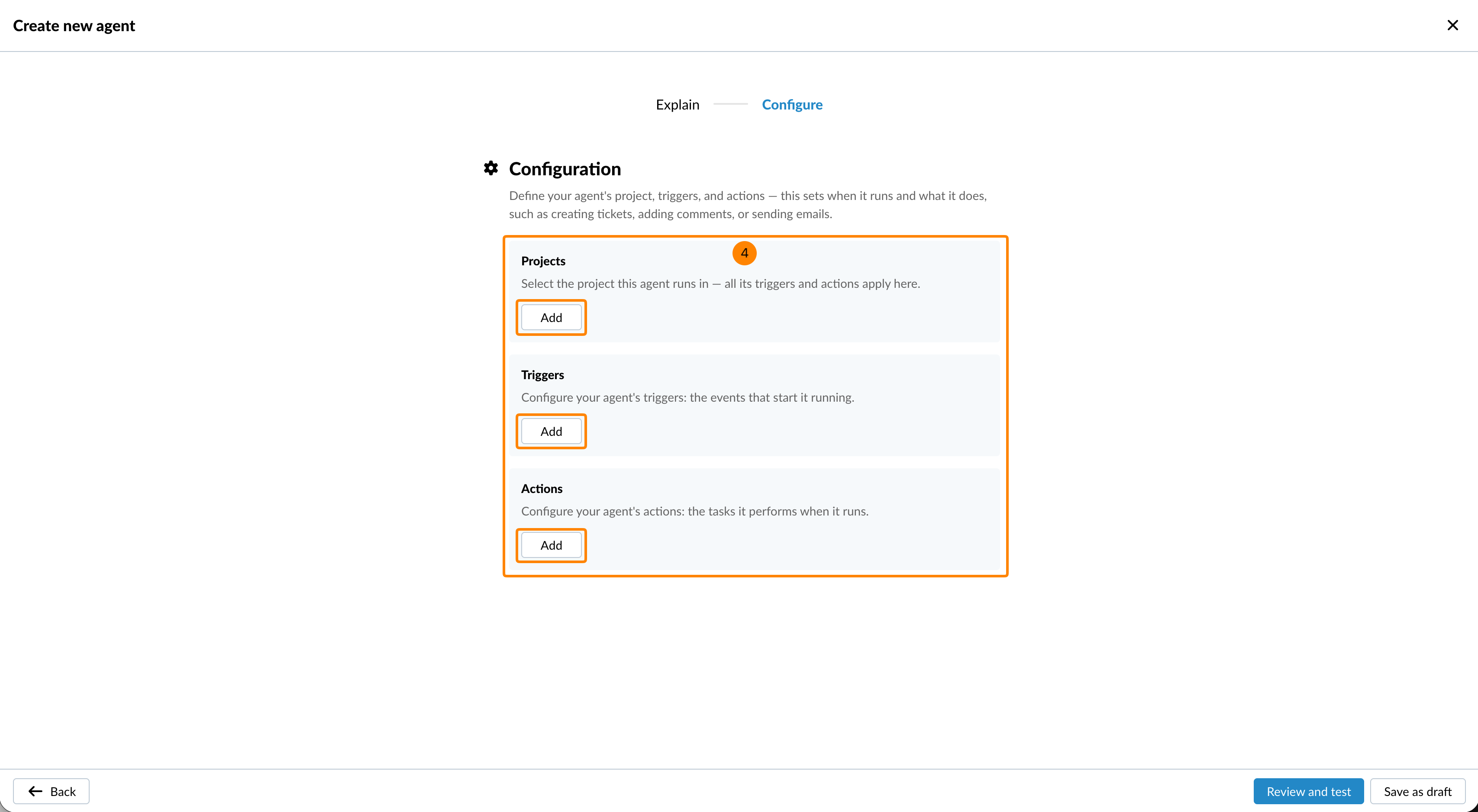
Task: Click the Create new agent title
Action: 74,26
